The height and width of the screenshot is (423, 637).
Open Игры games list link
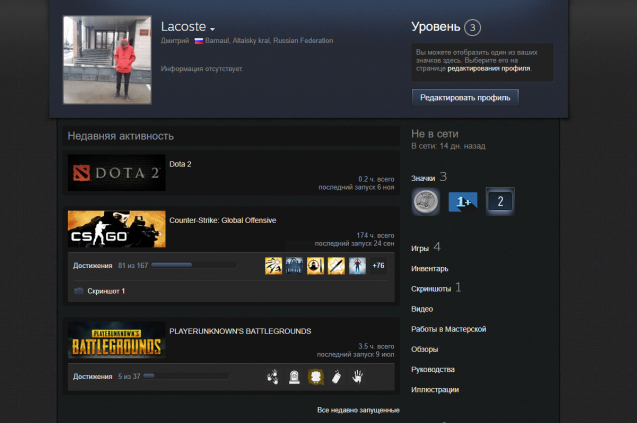[420, 247]
